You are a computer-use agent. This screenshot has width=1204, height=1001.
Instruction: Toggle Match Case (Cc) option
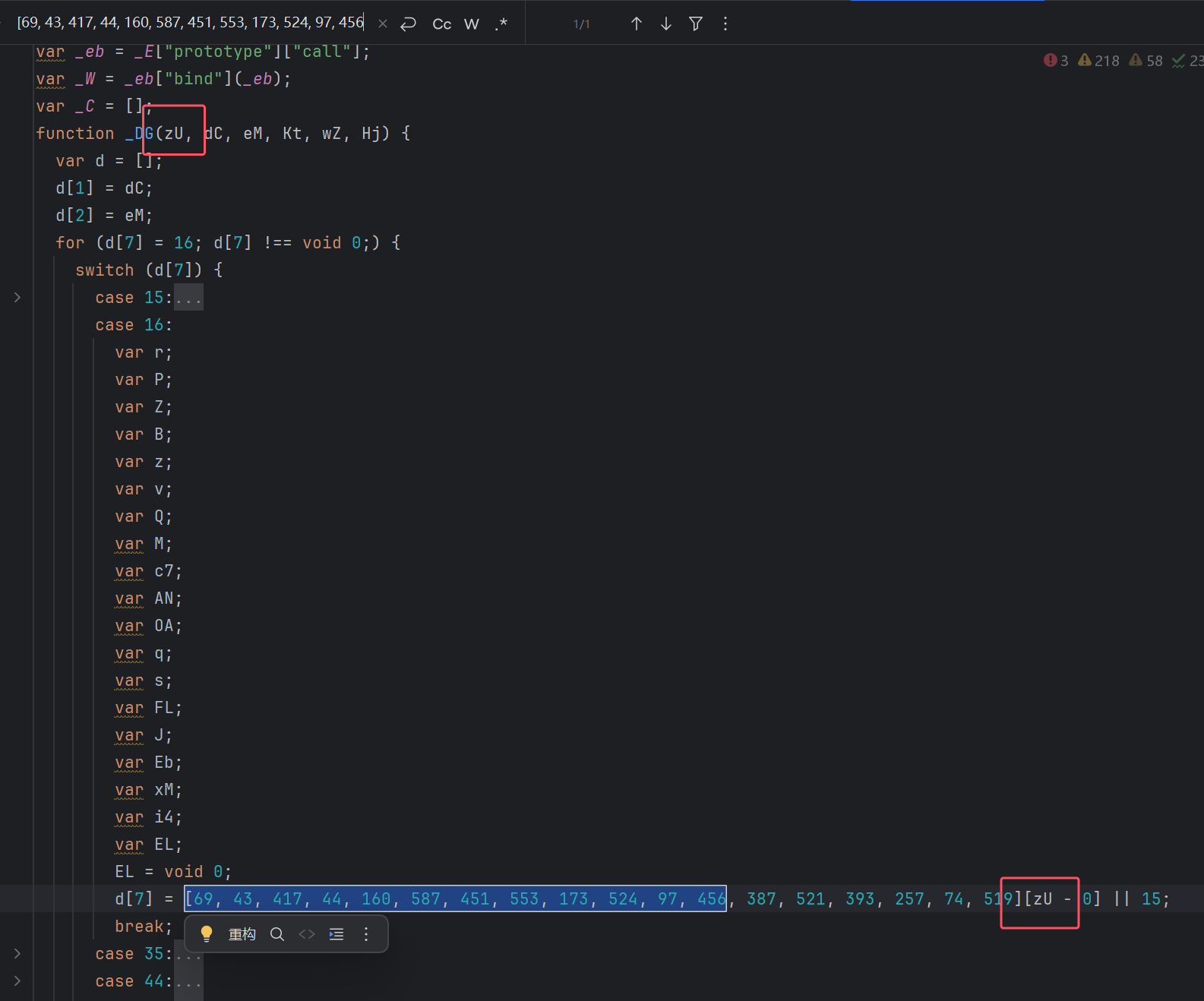[442, 24]
